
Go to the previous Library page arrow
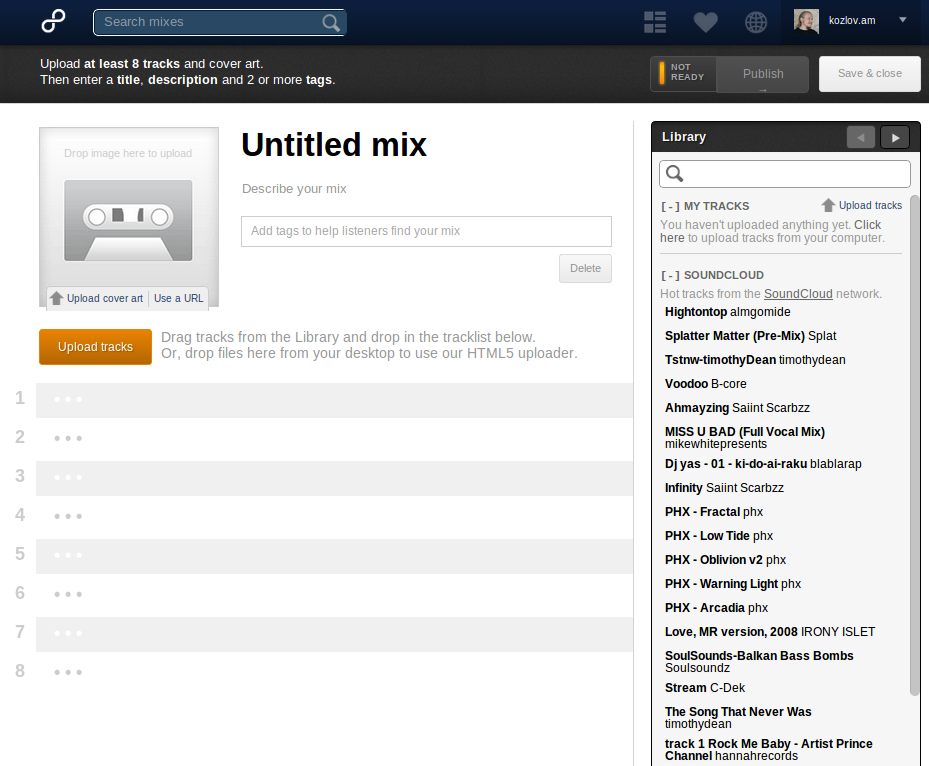click(x=860, y=137)
